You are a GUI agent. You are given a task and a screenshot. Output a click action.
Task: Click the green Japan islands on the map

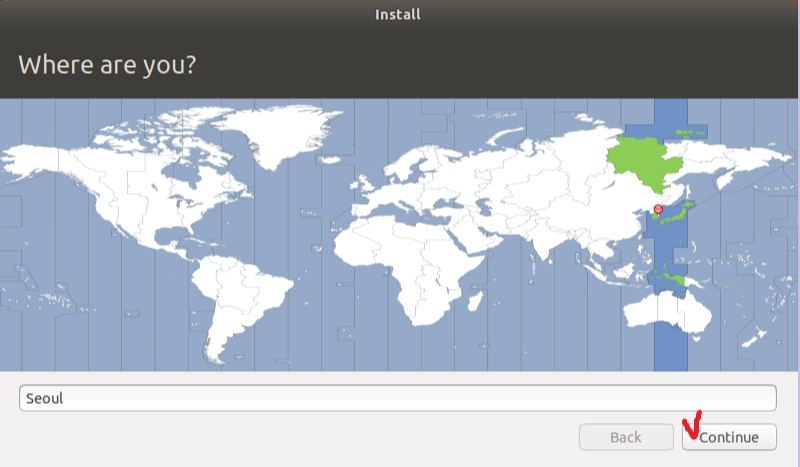[x=678, y=214]
